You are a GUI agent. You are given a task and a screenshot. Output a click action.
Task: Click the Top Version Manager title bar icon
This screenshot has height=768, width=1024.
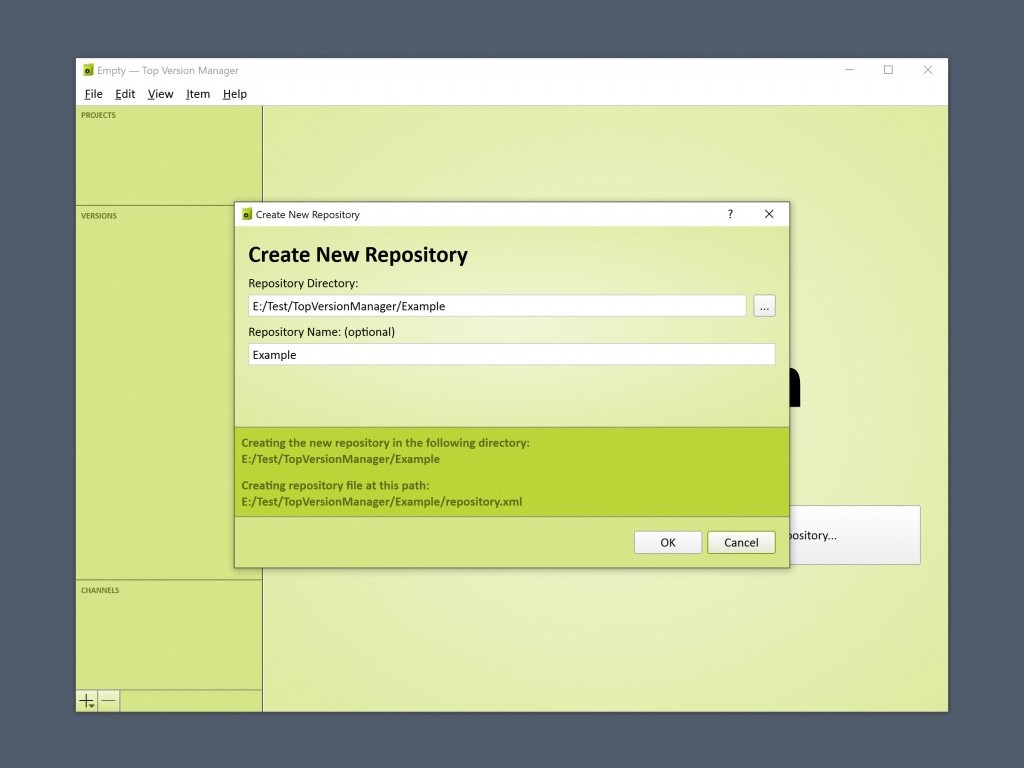(88, 70)
